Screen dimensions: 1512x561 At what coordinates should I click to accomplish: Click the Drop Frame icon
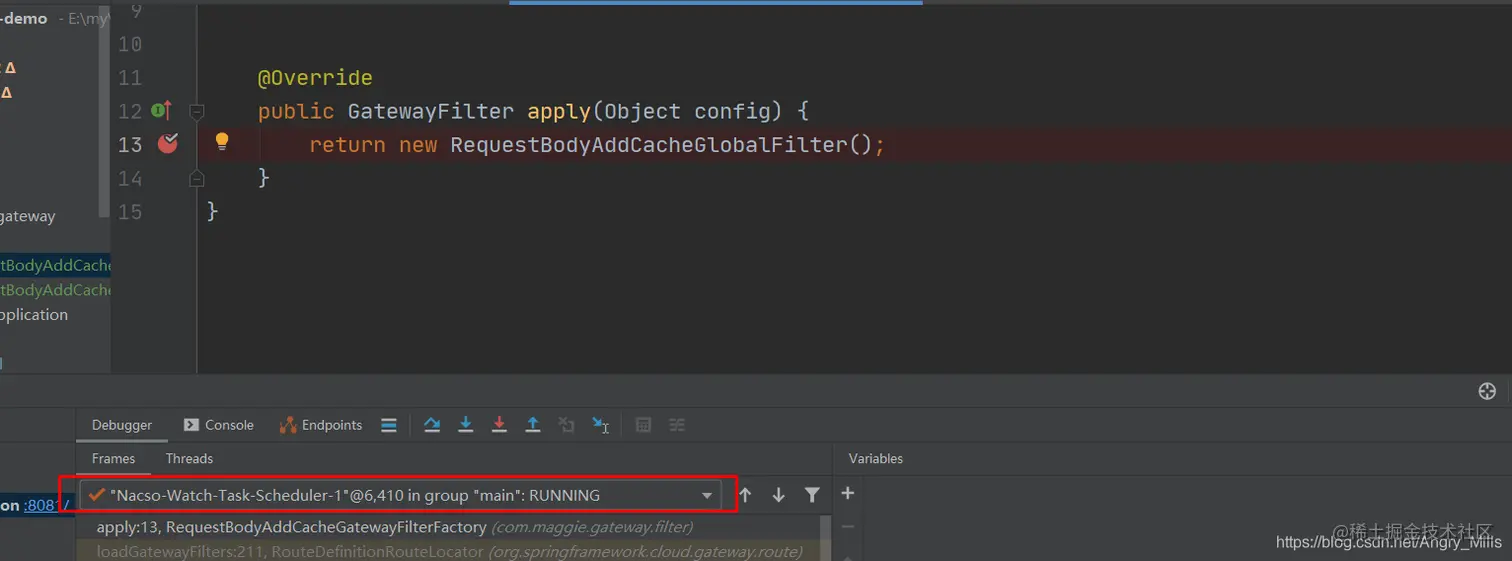click(x=567, y=425)
